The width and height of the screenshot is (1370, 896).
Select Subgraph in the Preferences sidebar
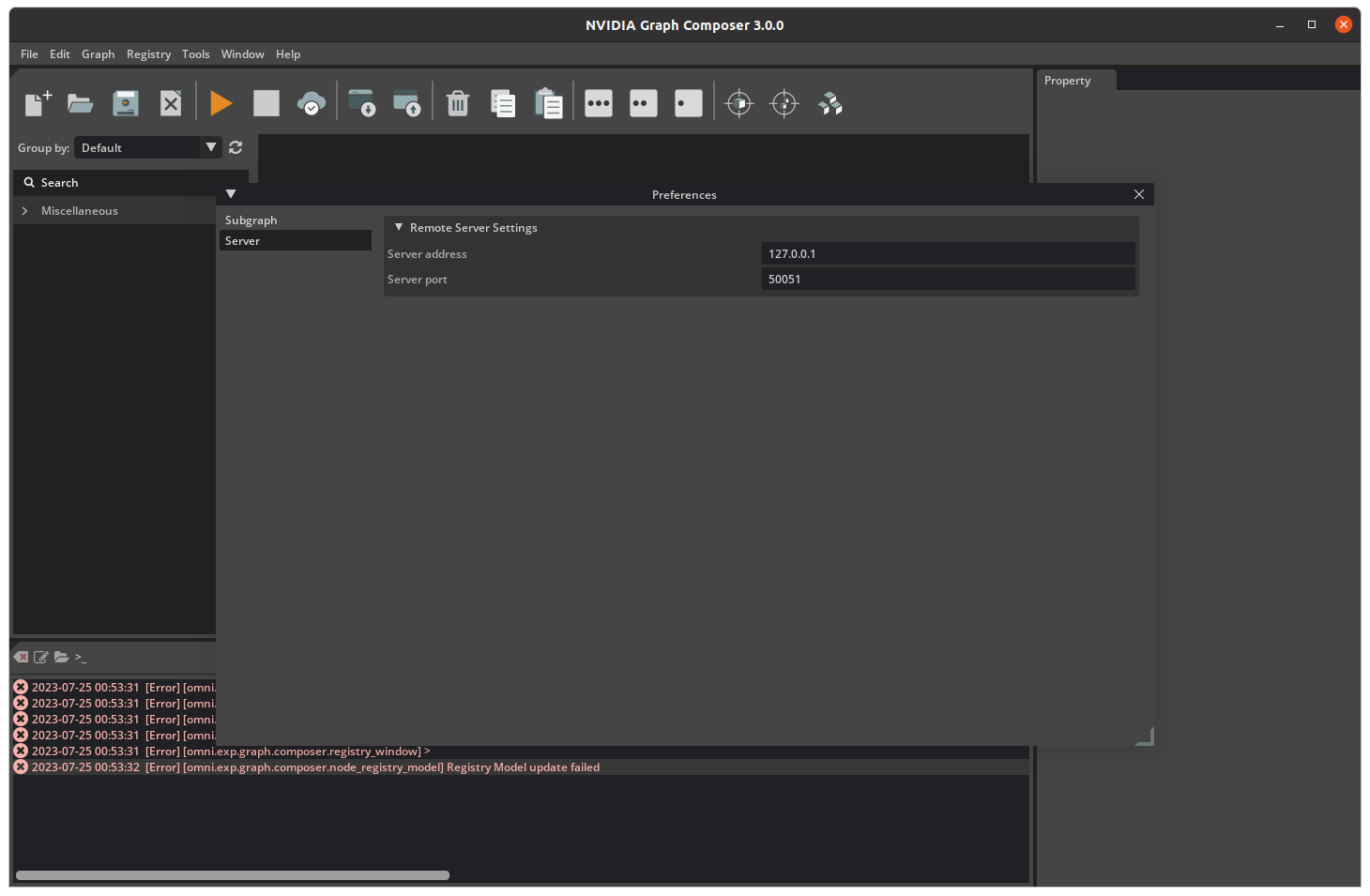click(x=296, y=220)
